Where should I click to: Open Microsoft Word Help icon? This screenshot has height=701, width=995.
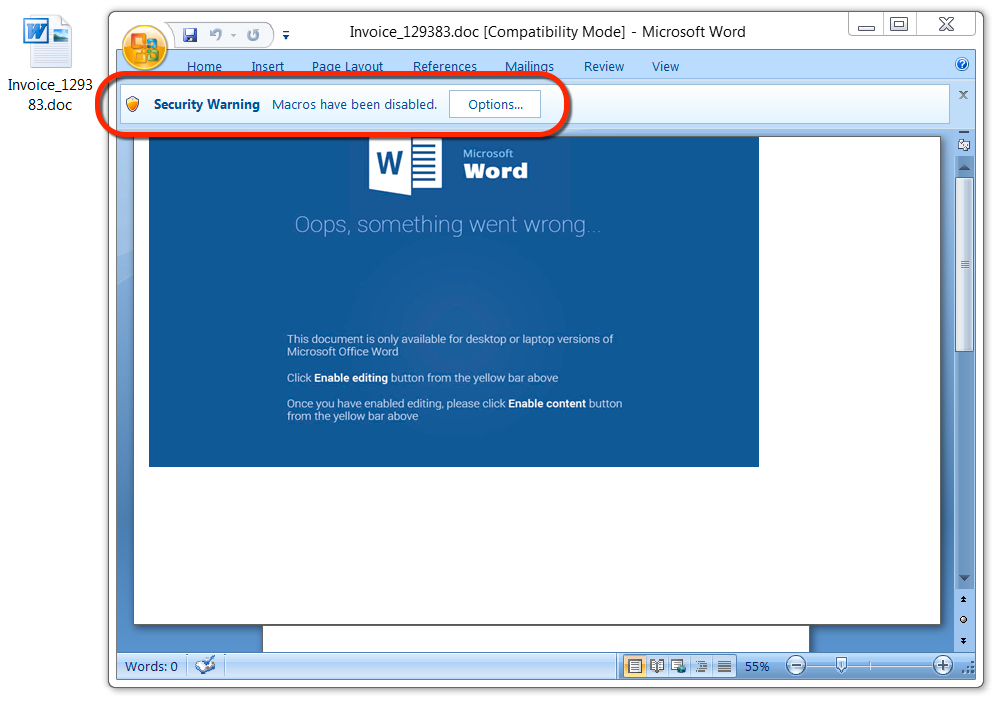(x=962, y=64)
